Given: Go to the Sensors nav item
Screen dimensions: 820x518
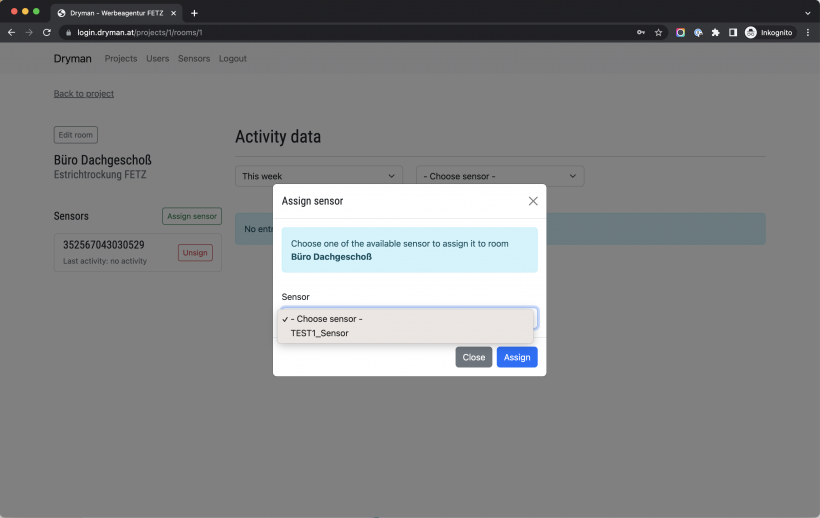Looking at the screenshot, I should (x=194, y=59).
